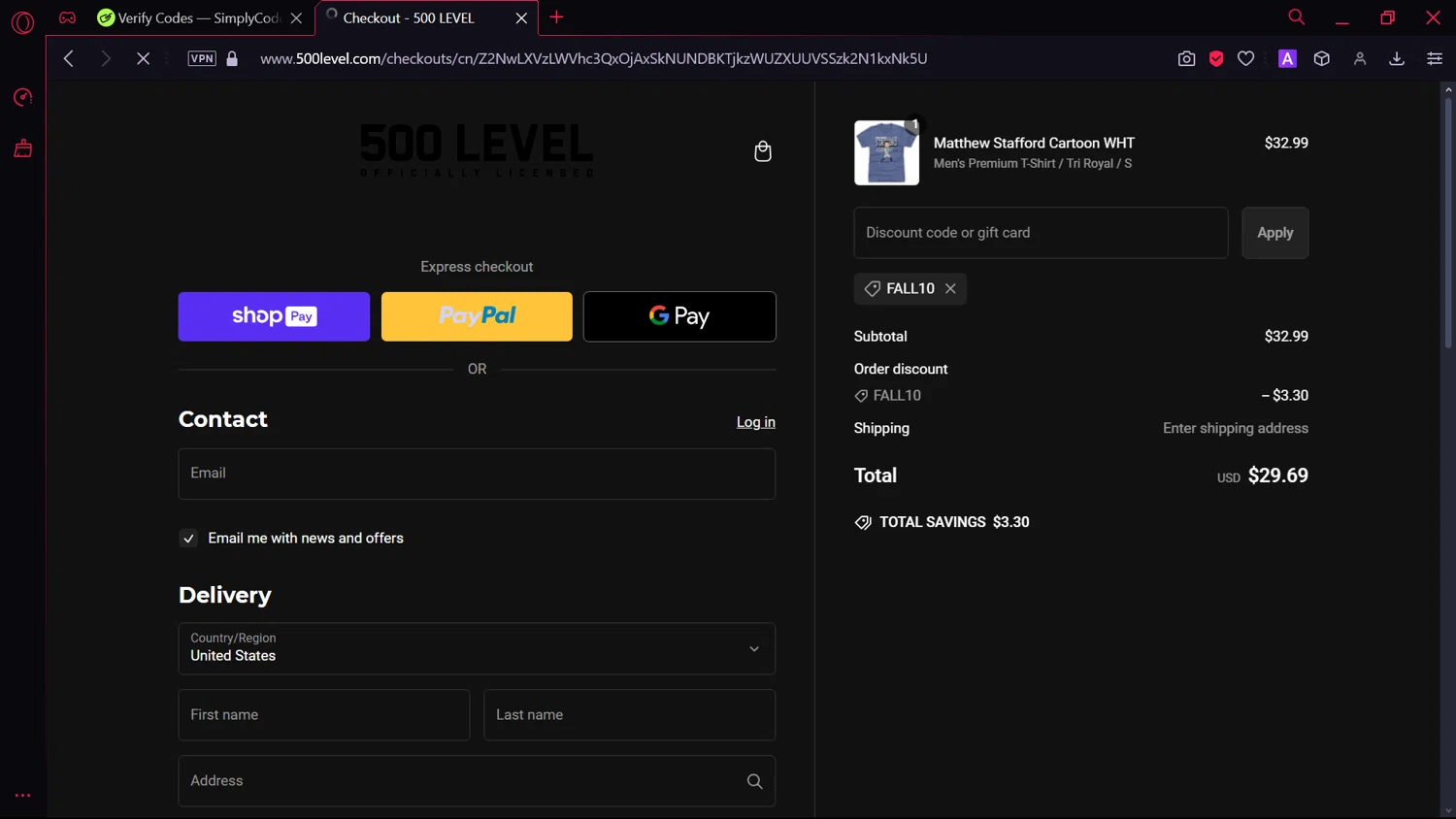This screenshot has width=1456, height=819.
Task: Click the Email input field
Action: click(x=477, y=474)
